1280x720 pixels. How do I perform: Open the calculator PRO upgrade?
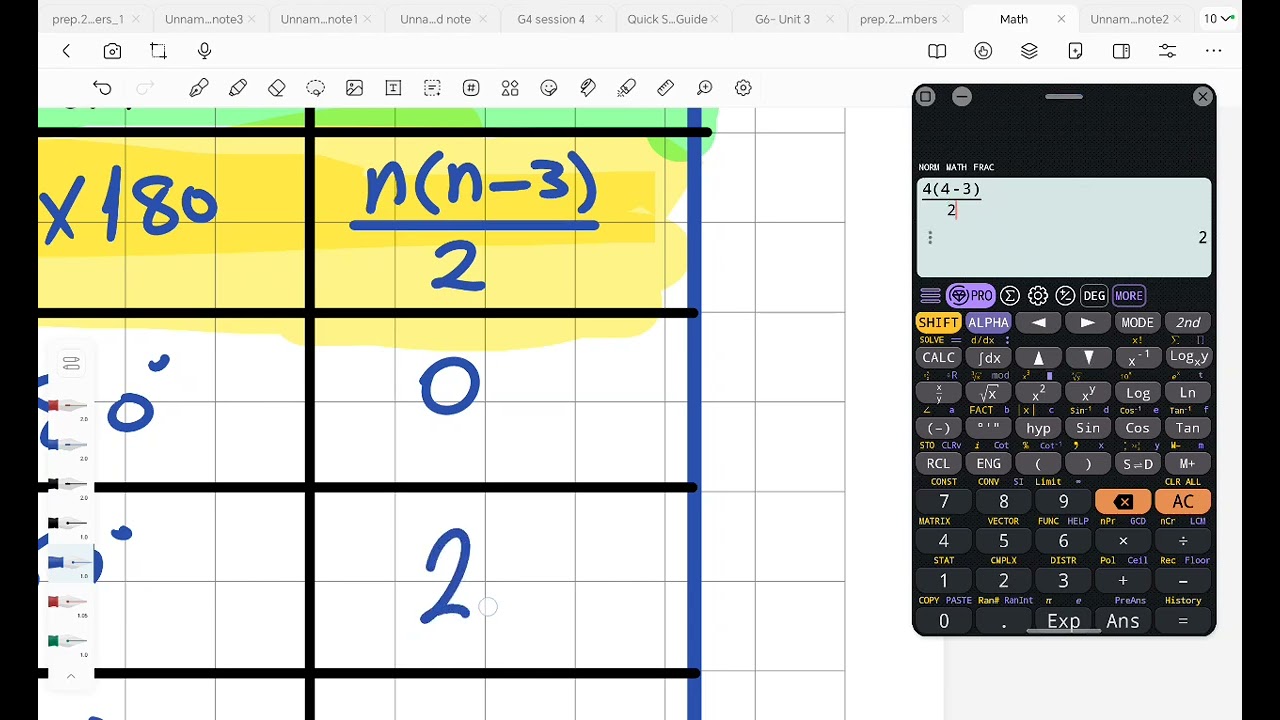click(970, 296)
